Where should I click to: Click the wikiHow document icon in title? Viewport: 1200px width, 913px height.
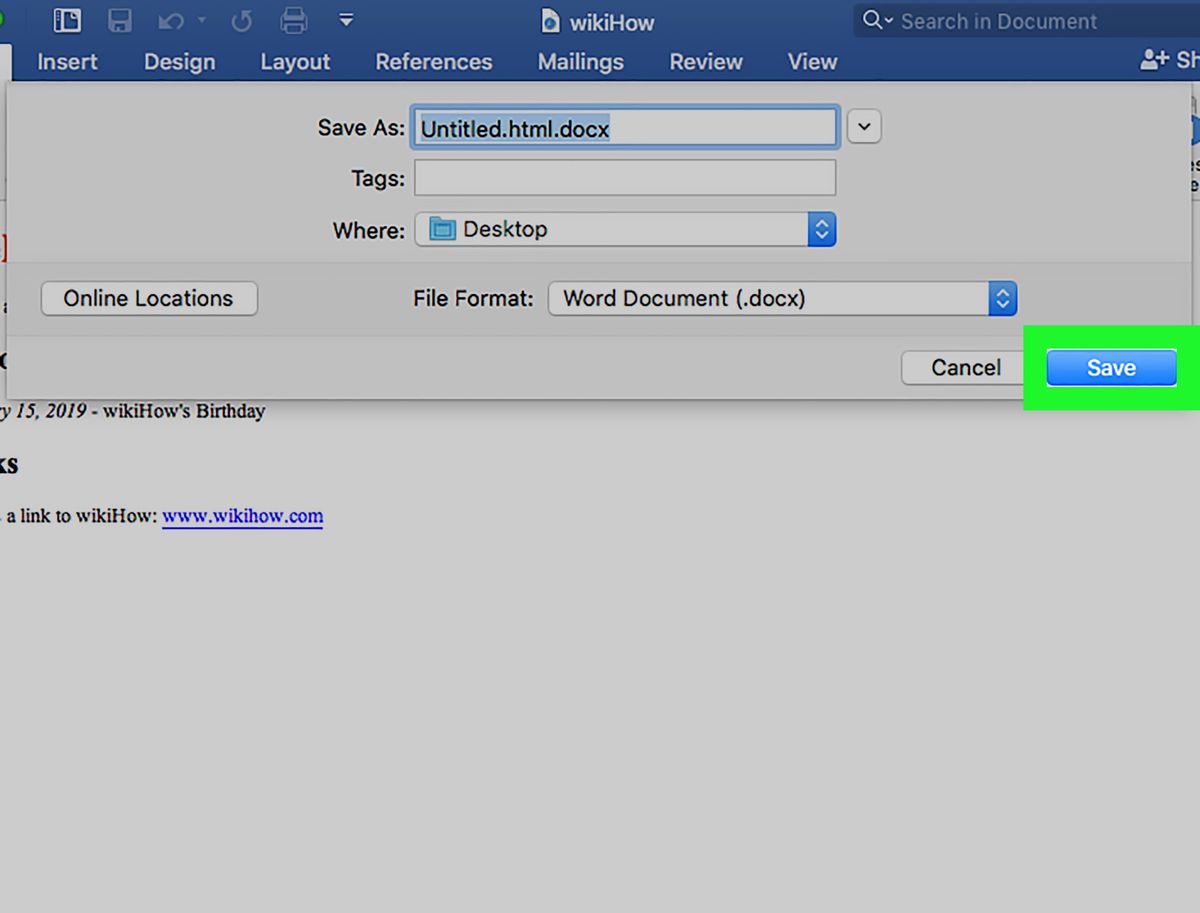pyautogui.click(x=551, y=21)
